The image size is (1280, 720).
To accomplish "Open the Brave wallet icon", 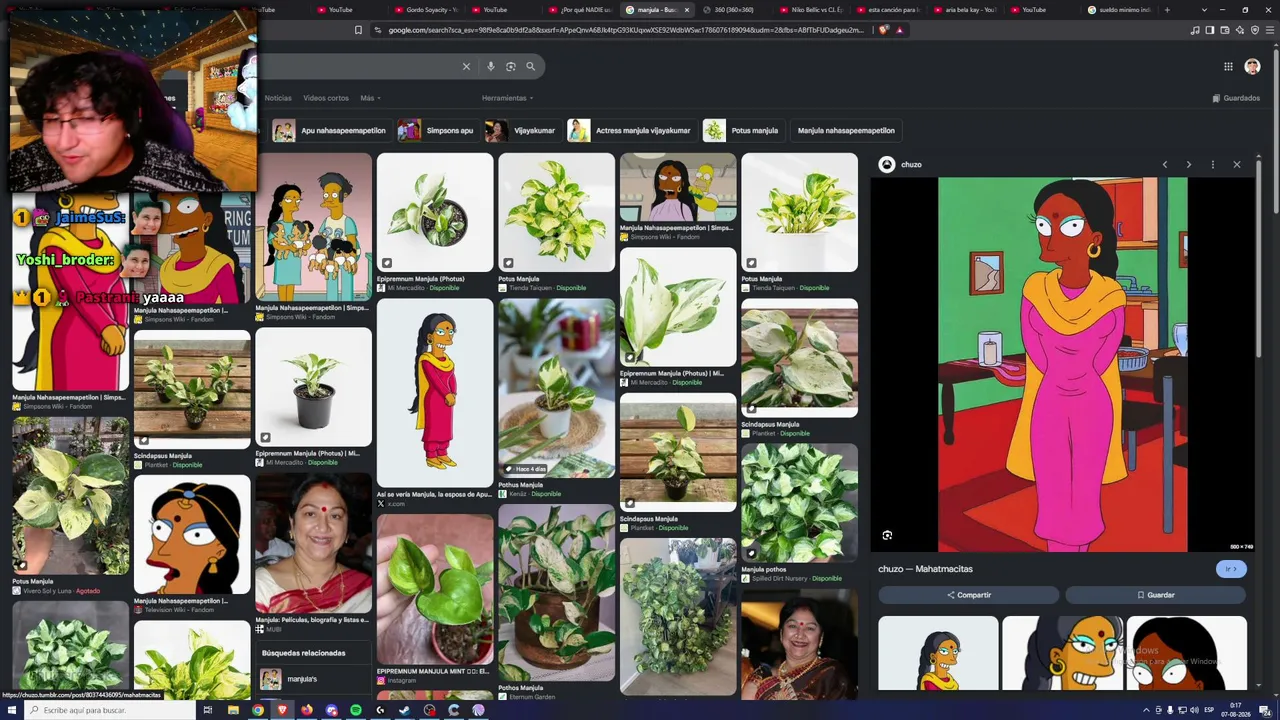I will [x=1225, y=30].
